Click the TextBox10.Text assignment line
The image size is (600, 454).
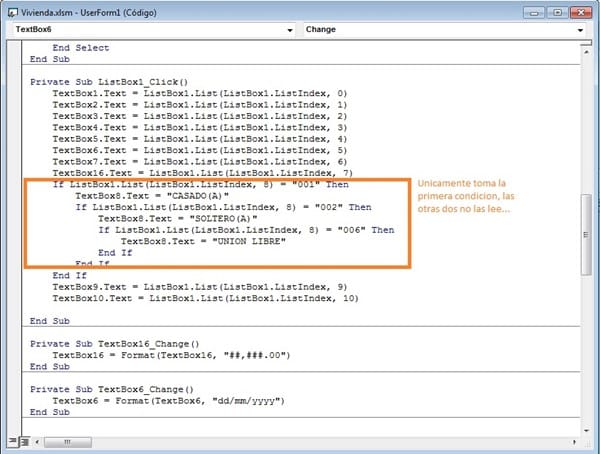point(205,298)
